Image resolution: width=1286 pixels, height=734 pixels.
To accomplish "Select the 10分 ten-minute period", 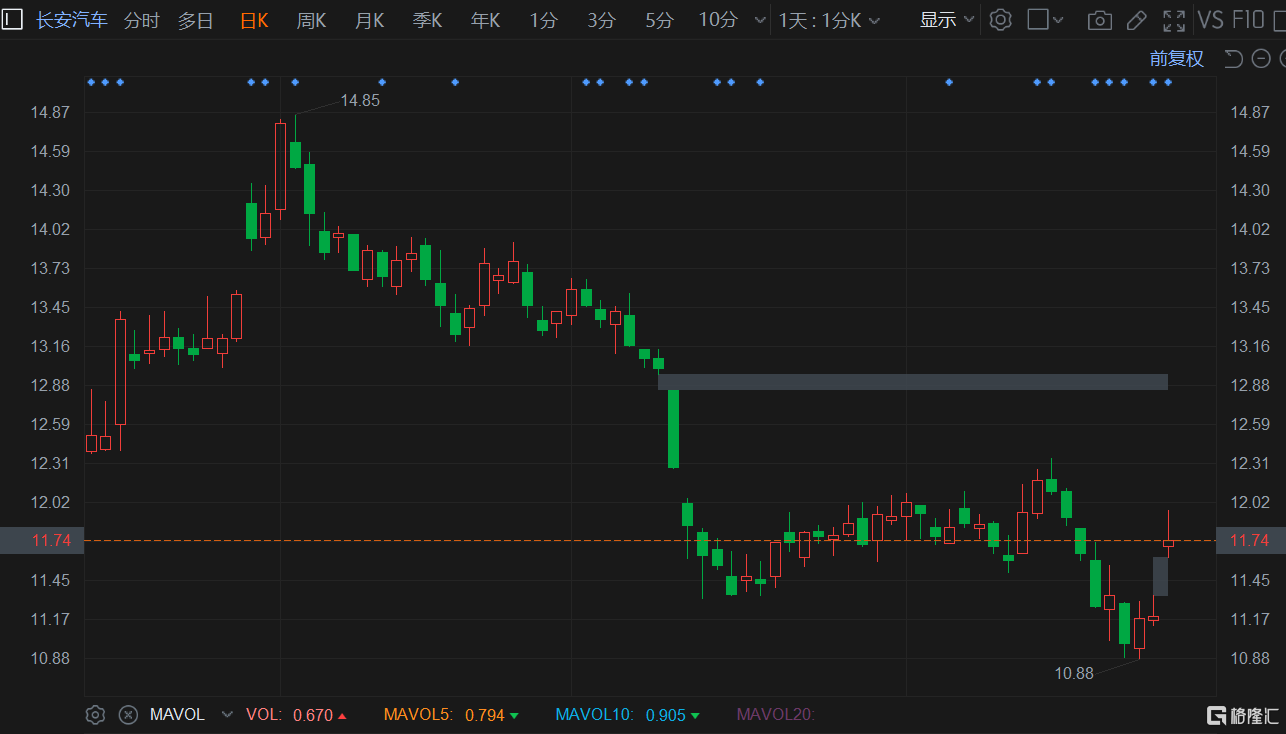I will (x=718, y=20).
